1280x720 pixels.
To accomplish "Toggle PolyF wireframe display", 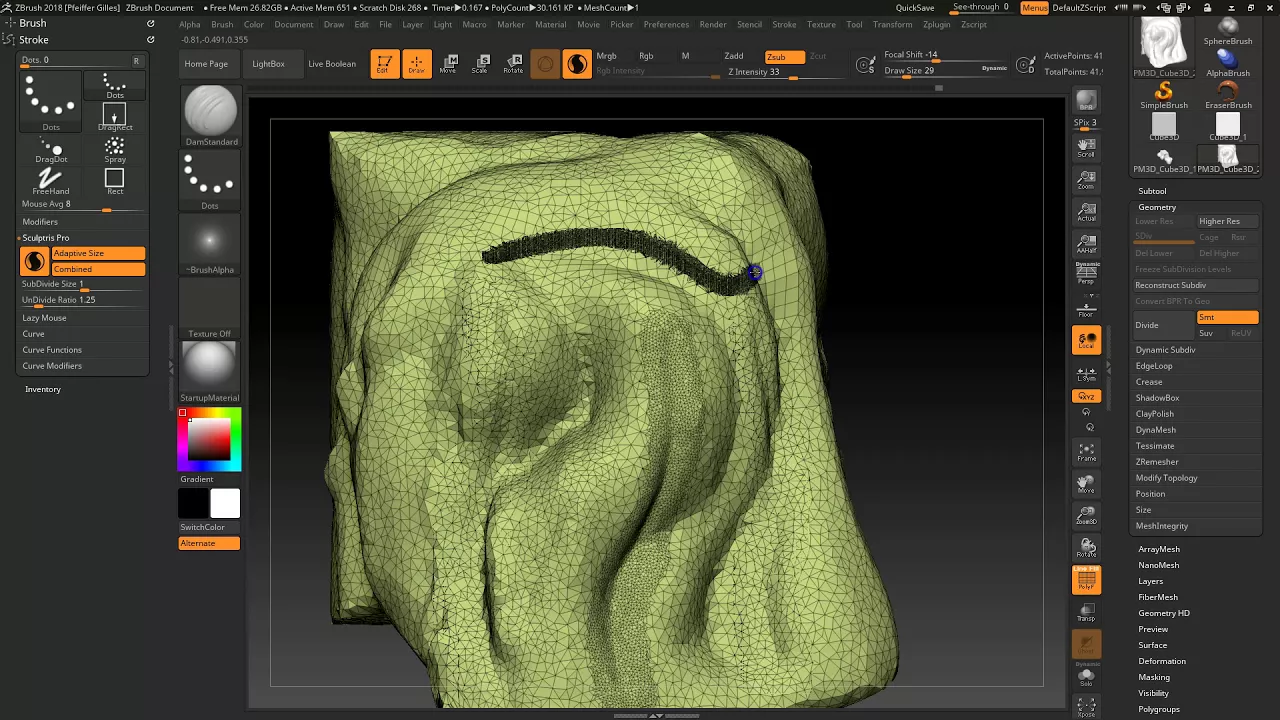I will (x=1086, y=580).
